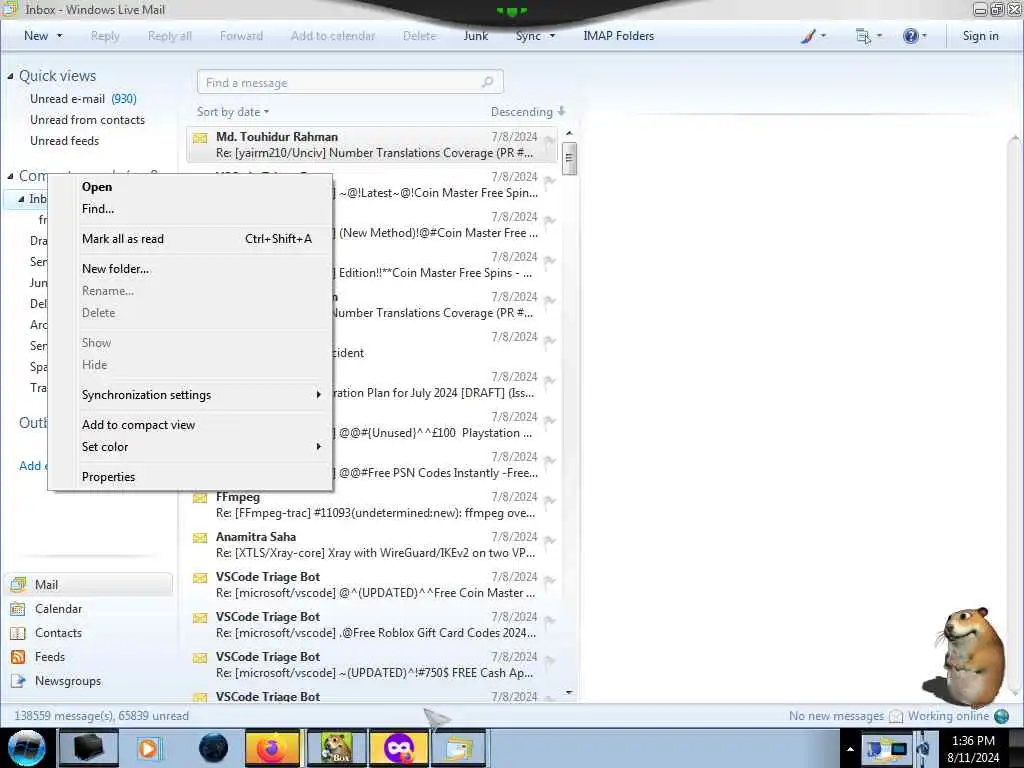The height and width of the screenshot is (768, 1024).
Task: Collapse the Quick views section
Action: pyautogui.click(x=10, y=76)
